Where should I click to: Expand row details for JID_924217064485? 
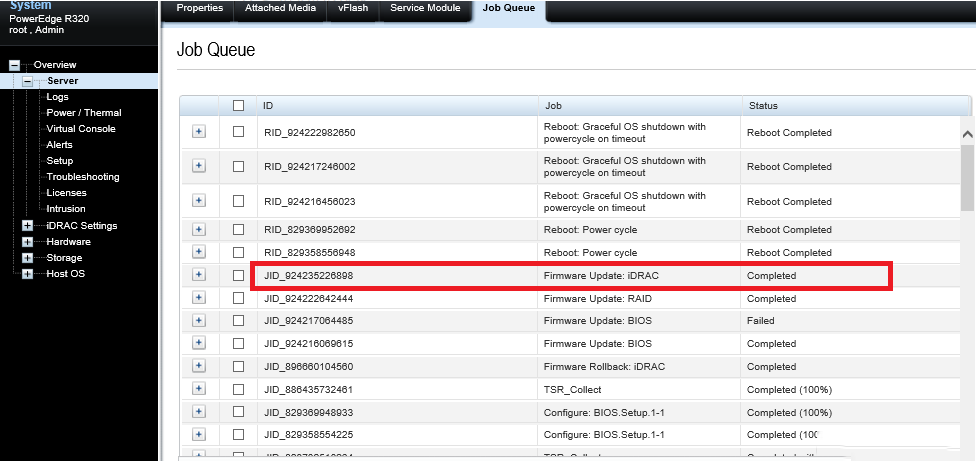coord(199,320)
